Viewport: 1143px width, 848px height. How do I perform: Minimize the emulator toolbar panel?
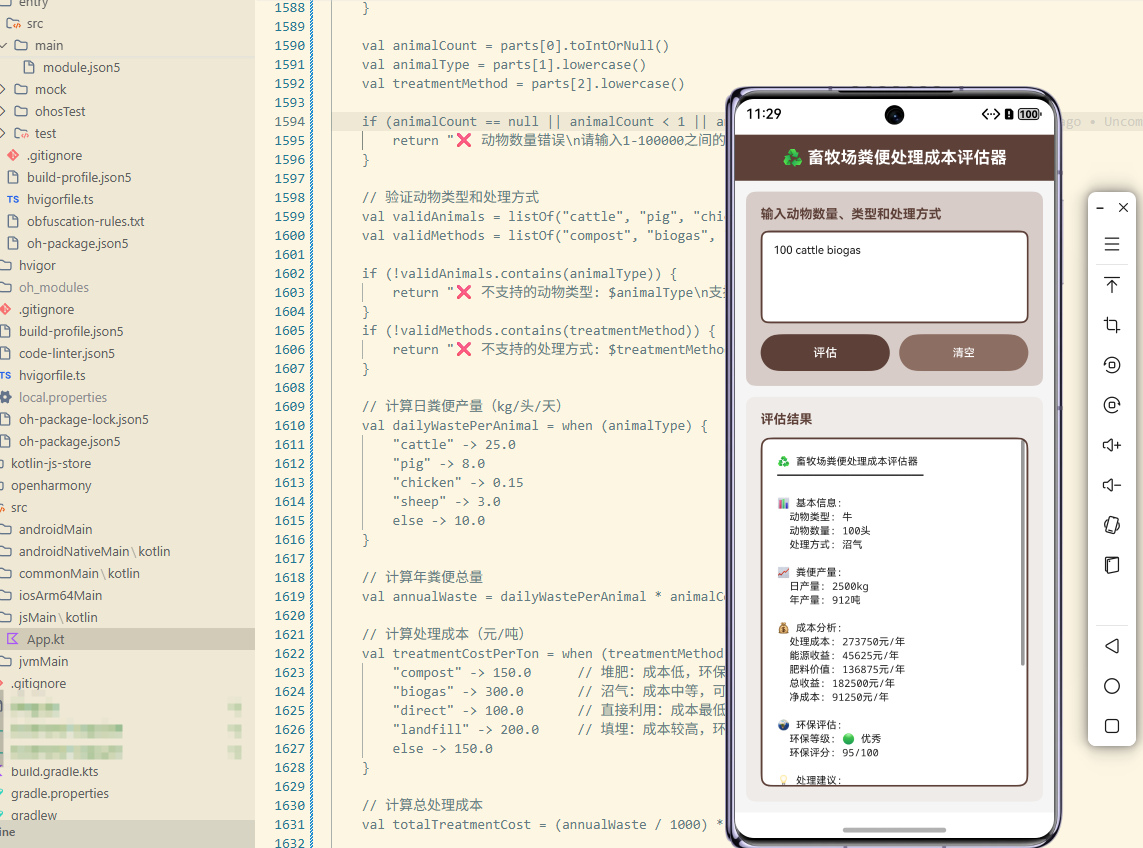tap(1099, 208)
